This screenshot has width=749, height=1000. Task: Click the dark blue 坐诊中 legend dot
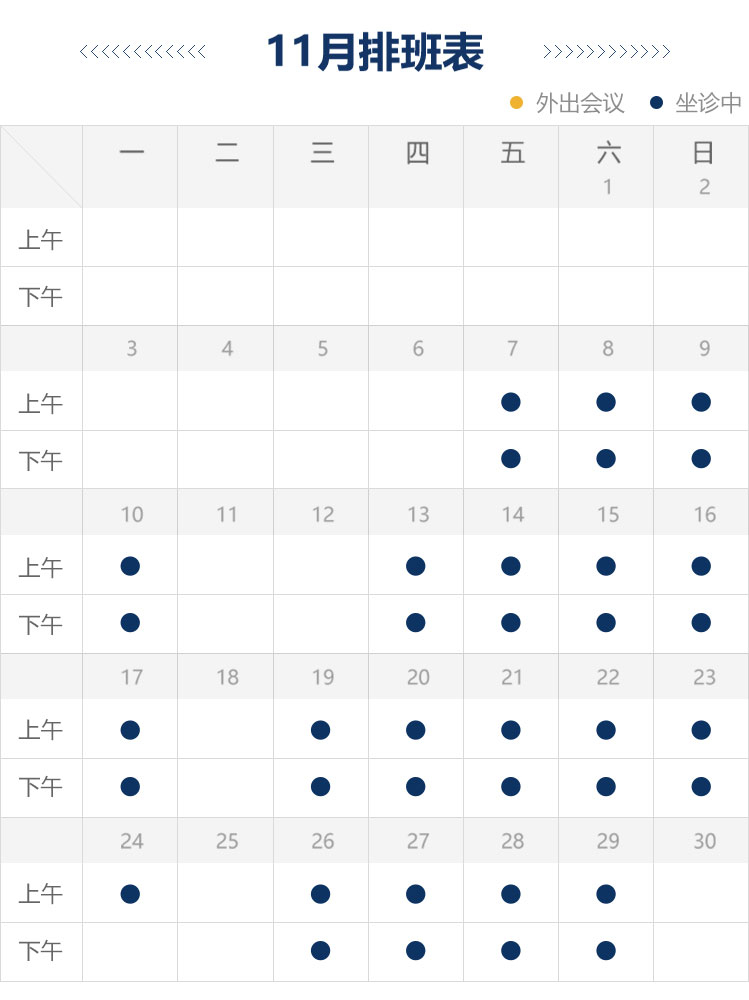click(x=657, y=102)
